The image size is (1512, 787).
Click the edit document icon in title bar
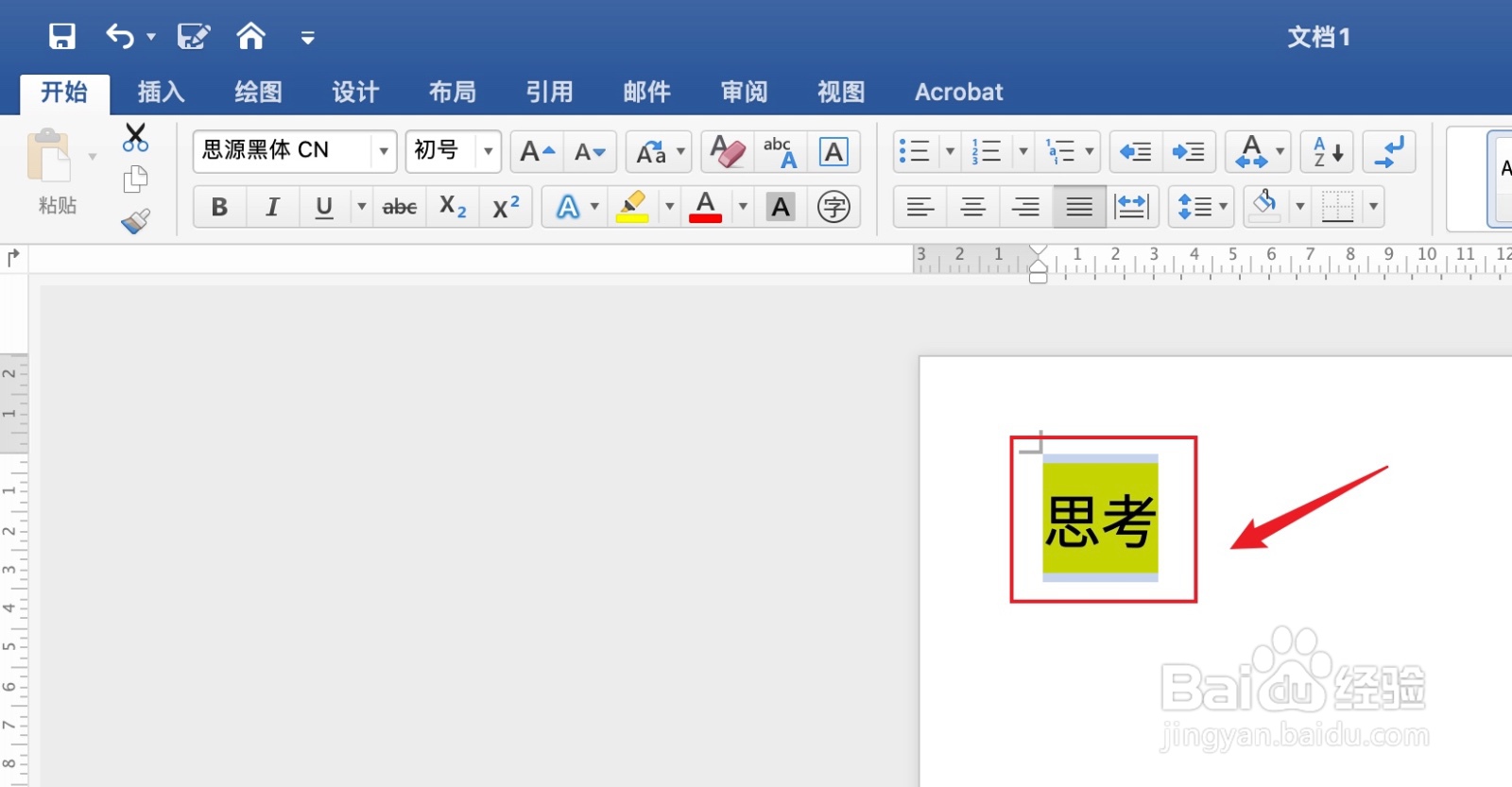click(194, 37)
